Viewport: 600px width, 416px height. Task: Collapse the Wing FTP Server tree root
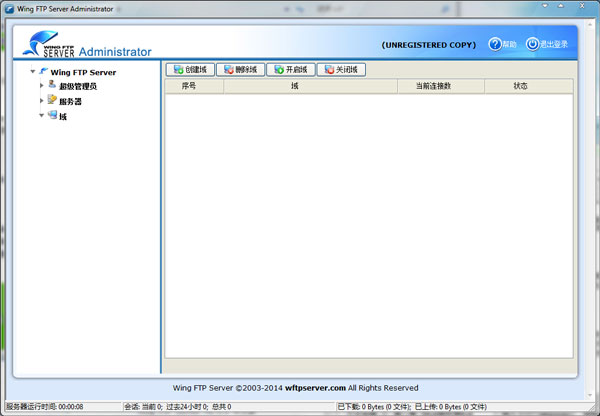[x=33, y=72]
